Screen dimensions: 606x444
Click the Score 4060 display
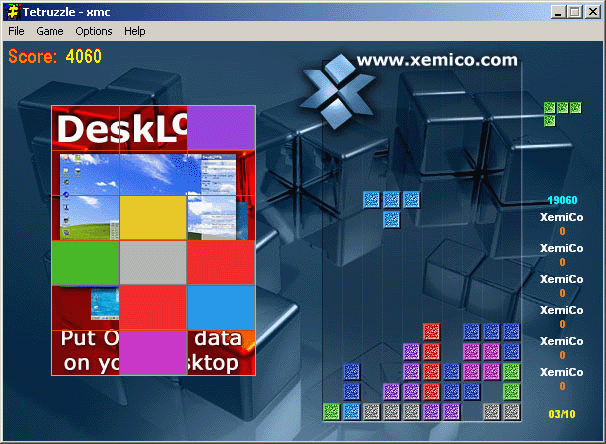pos(55,56)
